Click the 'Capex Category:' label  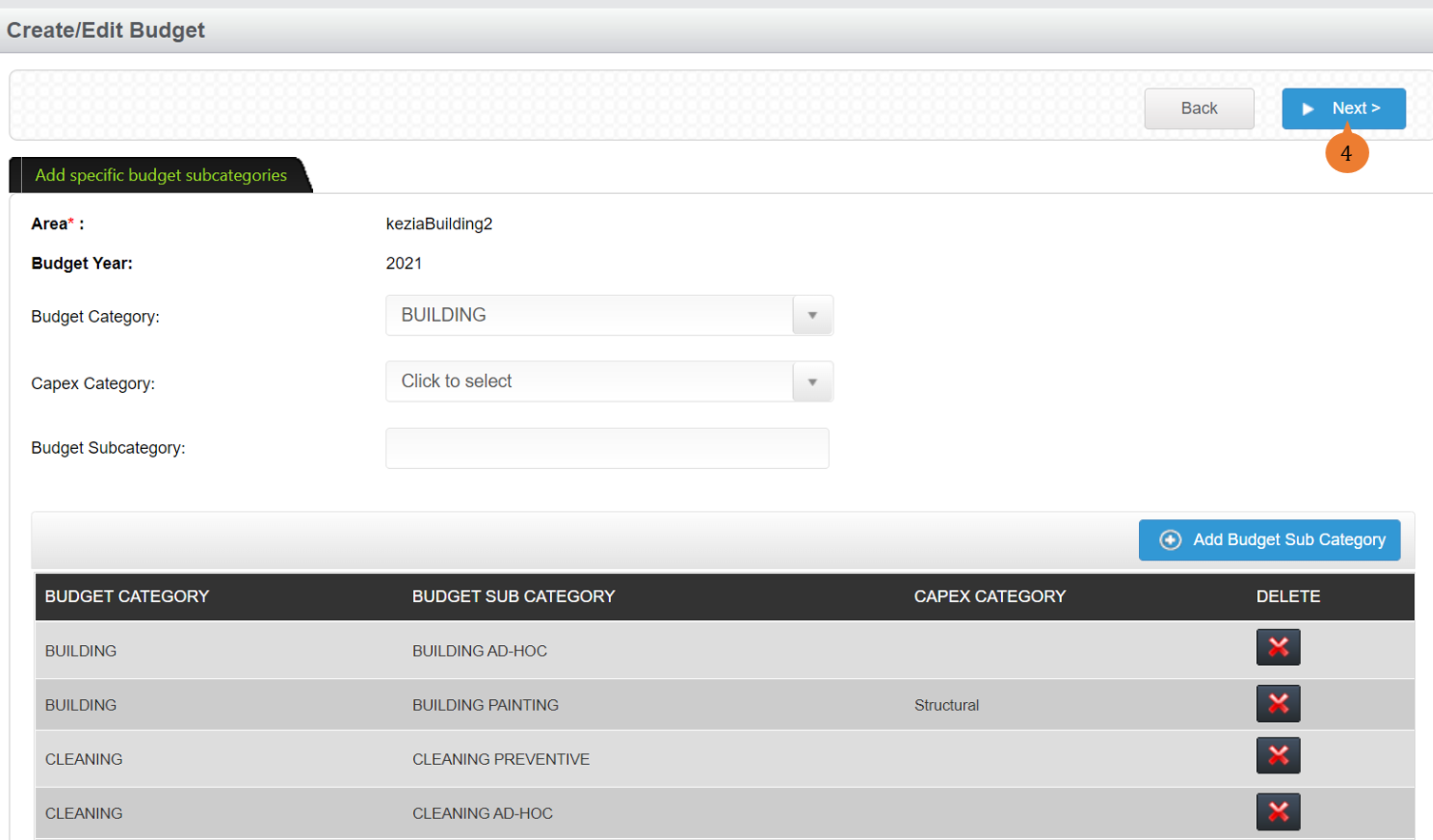pos(93,383)
